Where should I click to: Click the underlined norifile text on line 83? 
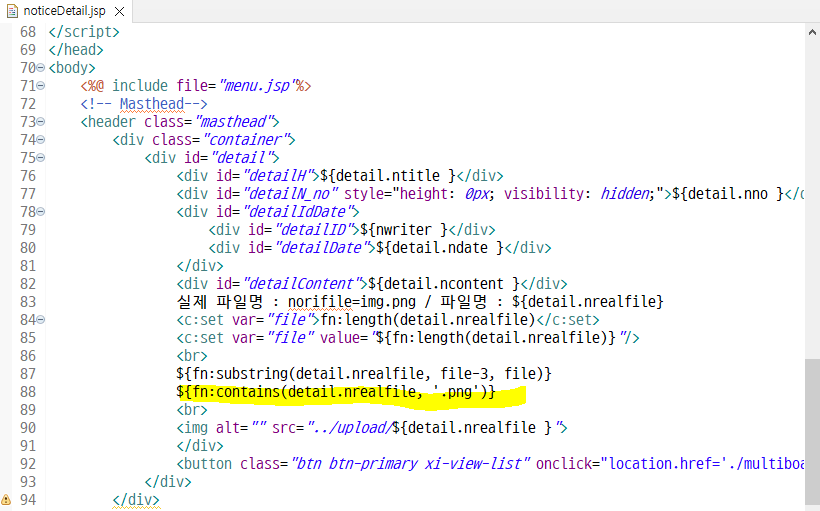point(319,302)
